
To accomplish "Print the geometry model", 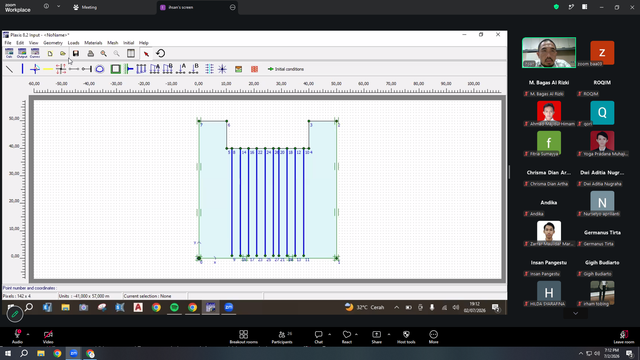I will point(91,53).
